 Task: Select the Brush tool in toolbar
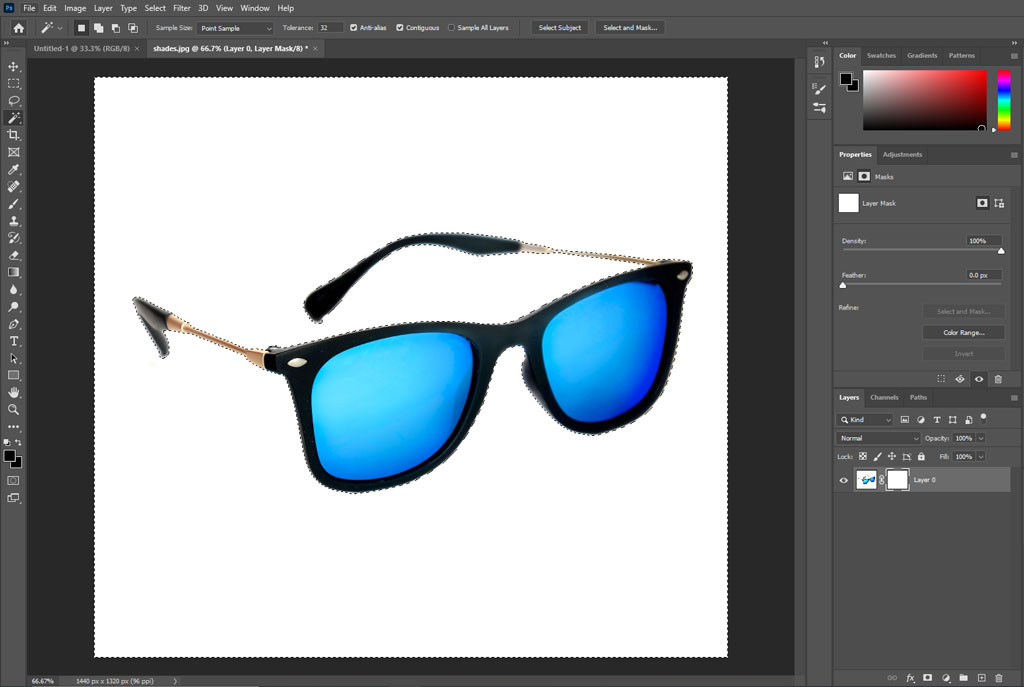(13, 204)
